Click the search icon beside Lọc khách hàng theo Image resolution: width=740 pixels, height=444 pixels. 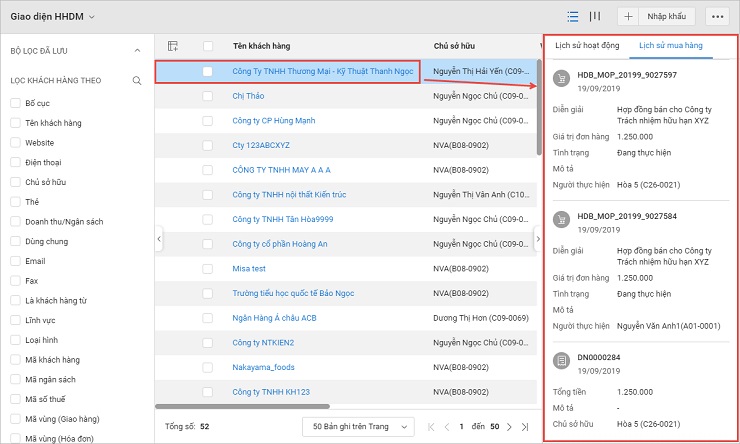[x=137, y=81]
